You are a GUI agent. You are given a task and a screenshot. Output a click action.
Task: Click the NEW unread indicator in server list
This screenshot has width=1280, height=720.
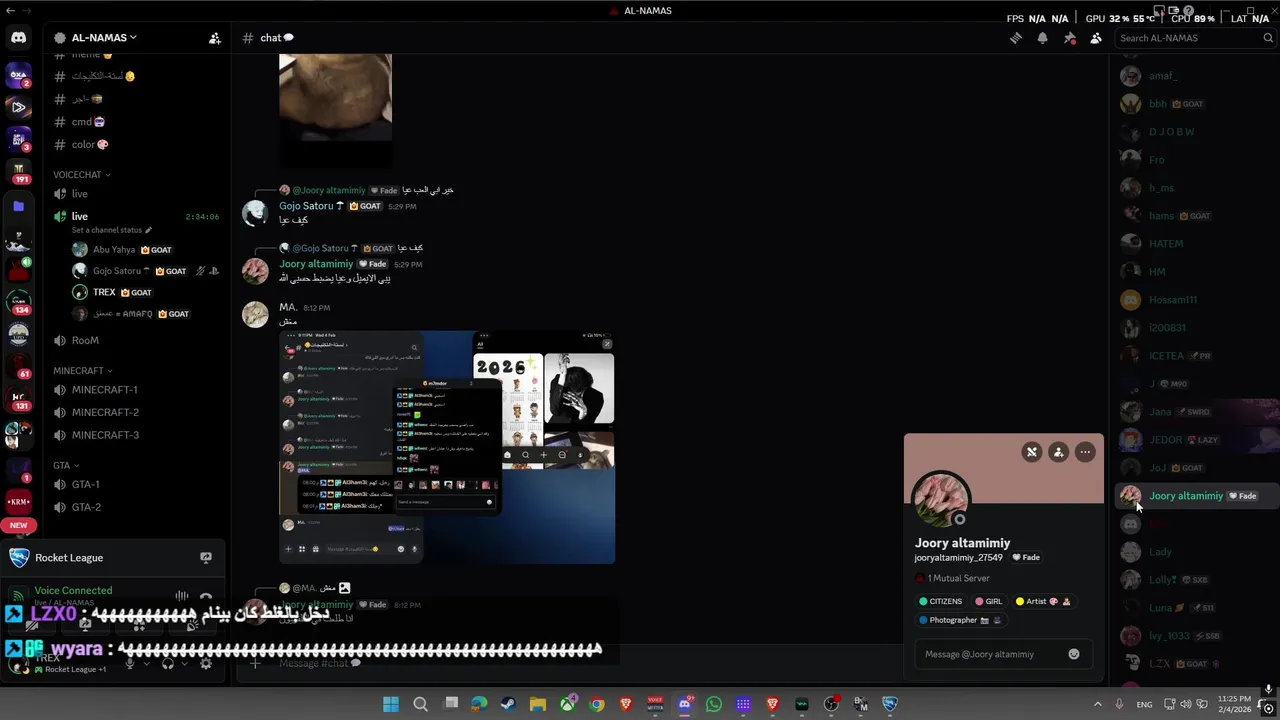click(x=18, y=525)
